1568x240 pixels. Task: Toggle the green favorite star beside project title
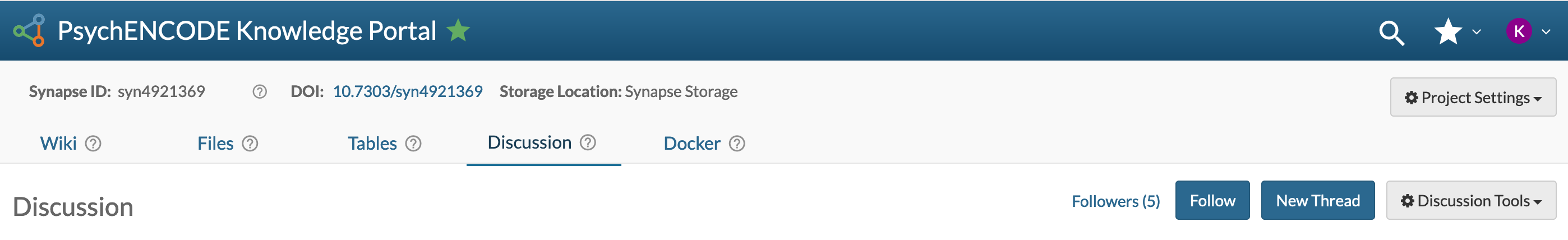click(x=458, y=30)
